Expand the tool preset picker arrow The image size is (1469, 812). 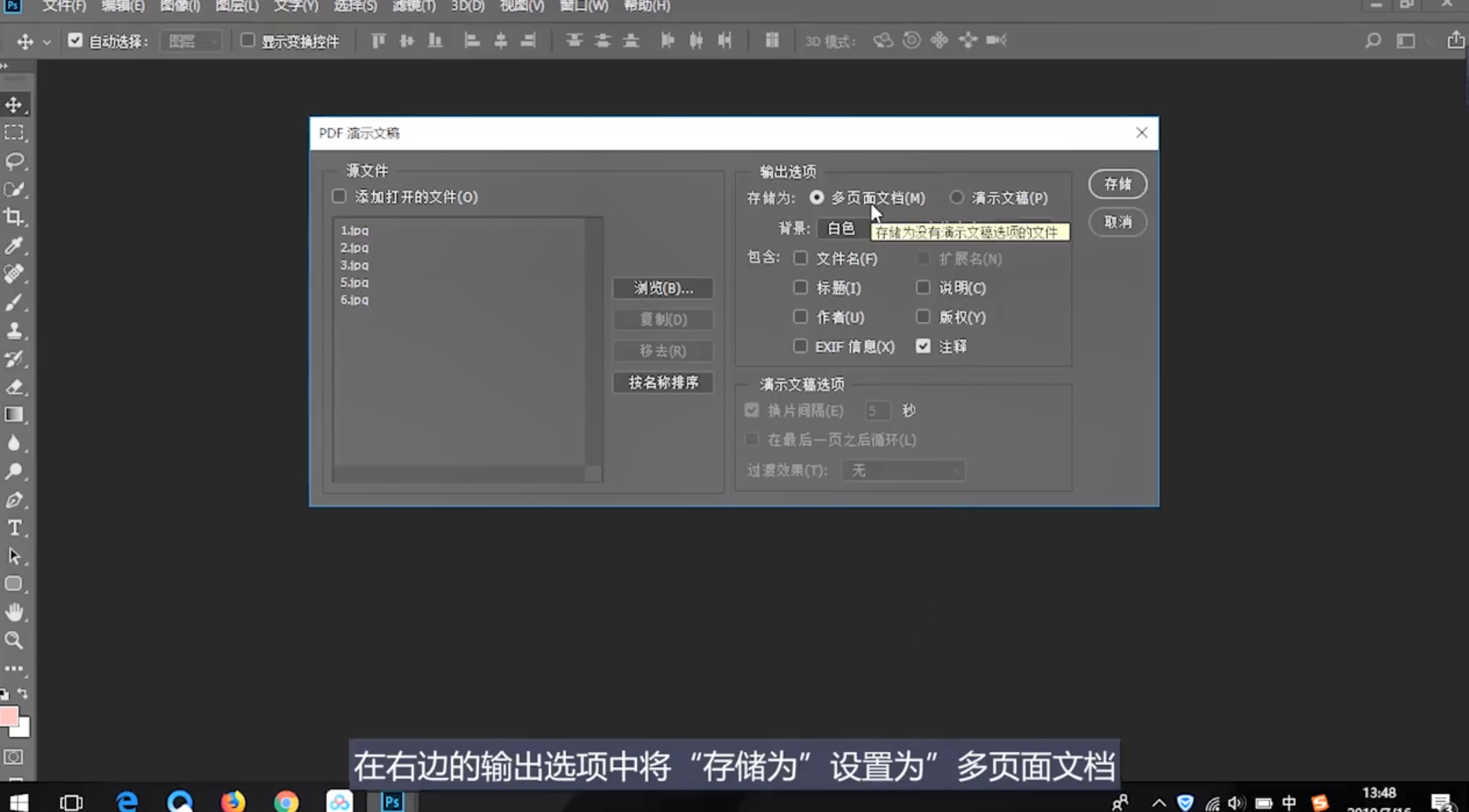[x=46, y=42]
